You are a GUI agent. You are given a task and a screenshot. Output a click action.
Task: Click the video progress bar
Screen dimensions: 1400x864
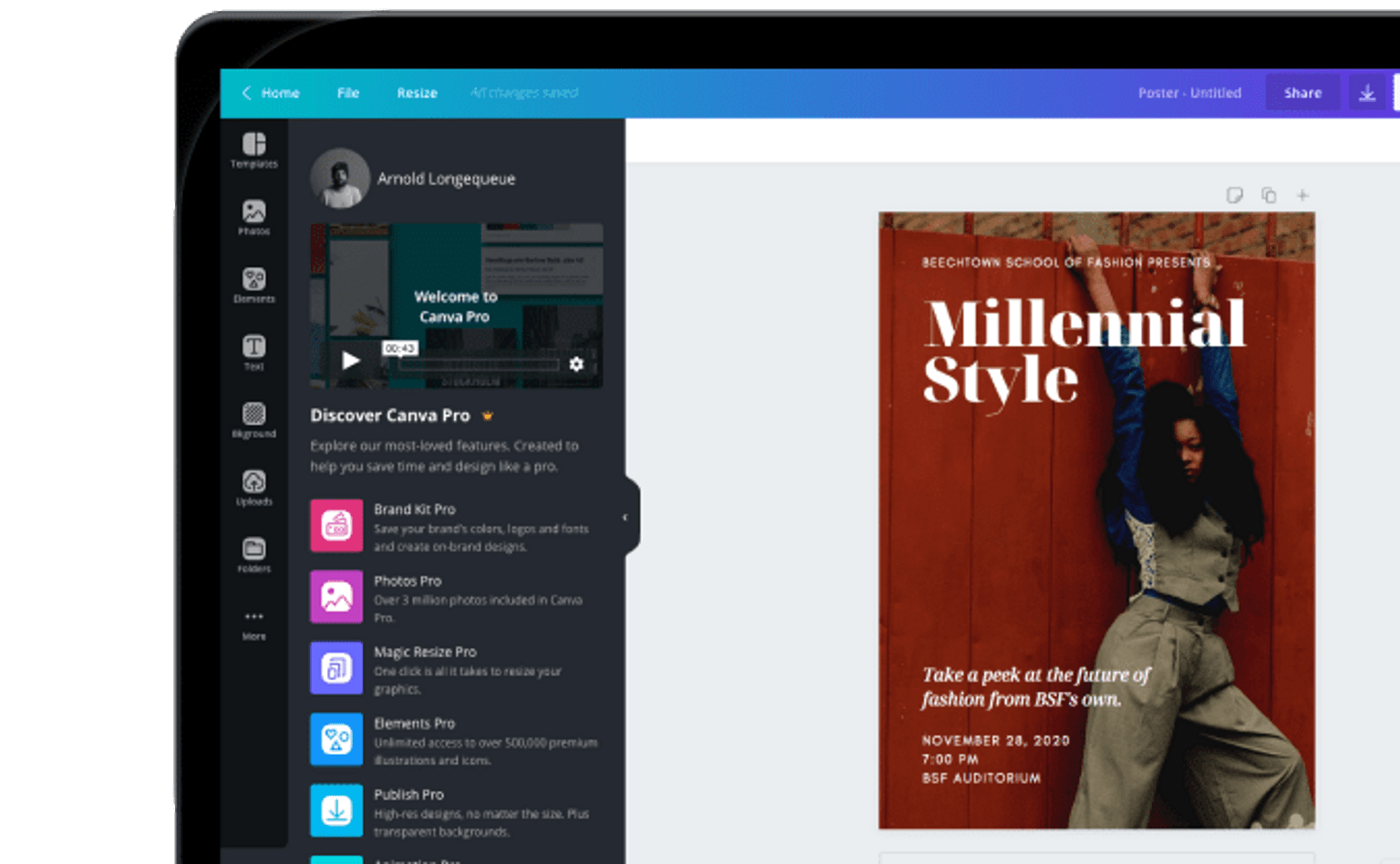tap(479, 365)
